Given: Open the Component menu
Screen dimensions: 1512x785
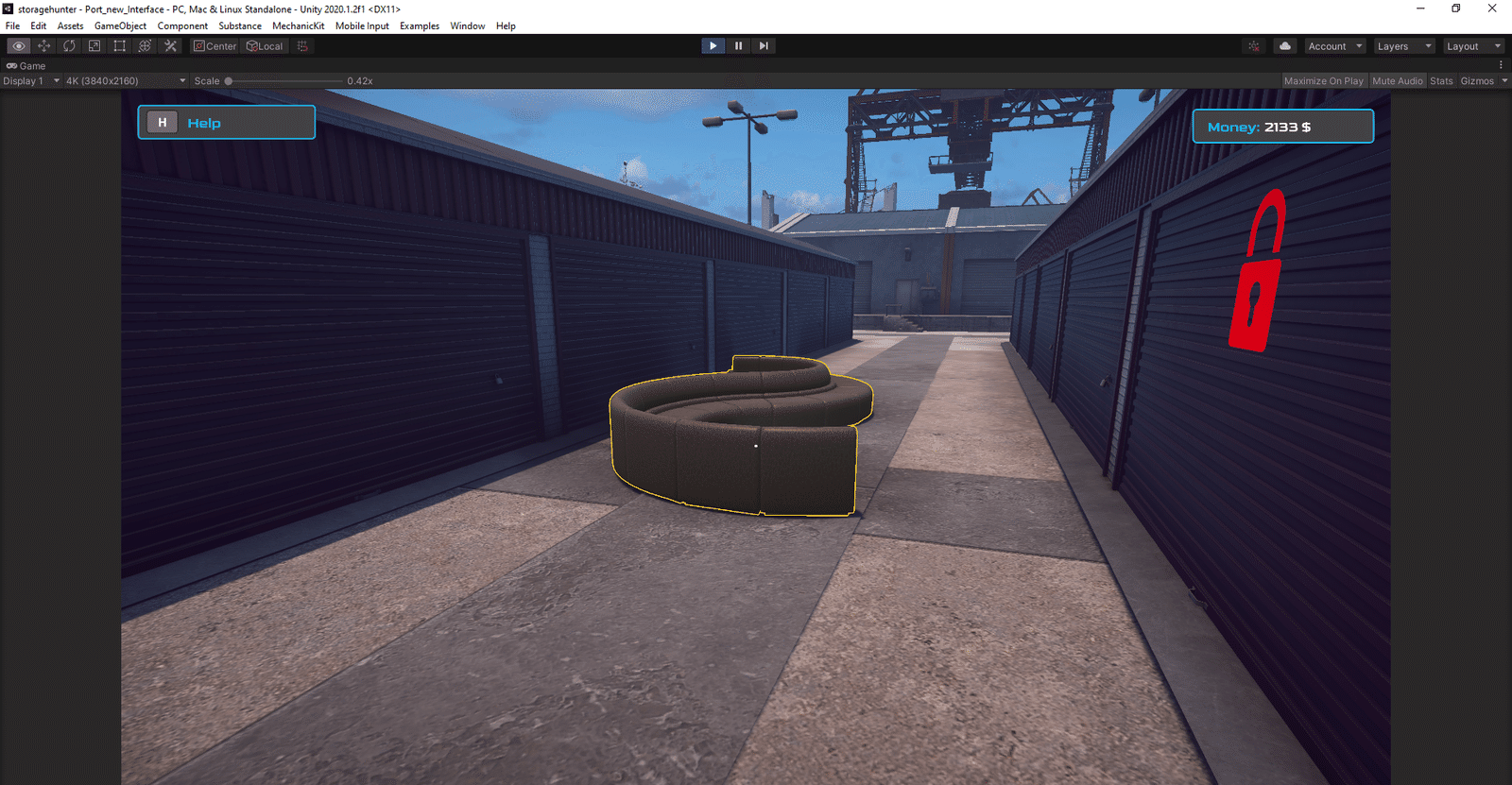Looking at the screenshot, I should 182,26.
